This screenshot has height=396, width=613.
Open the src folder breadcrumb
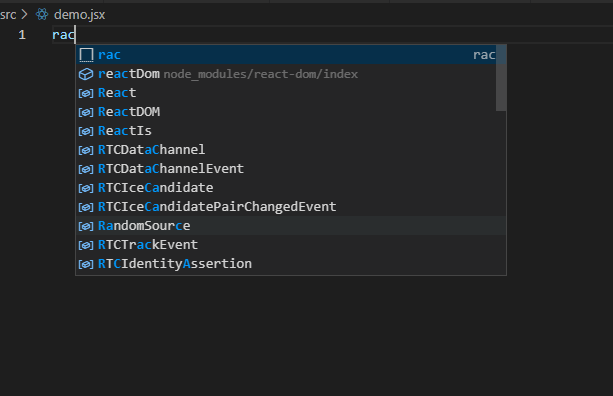pyautogui.click(x=8, y=15)
